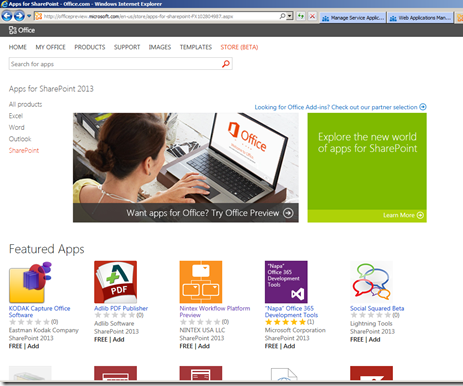Viewport: 463px width, 386px height.
Task: Expand the address bar autocomplete dropdown
Action: tap(290, 16)
